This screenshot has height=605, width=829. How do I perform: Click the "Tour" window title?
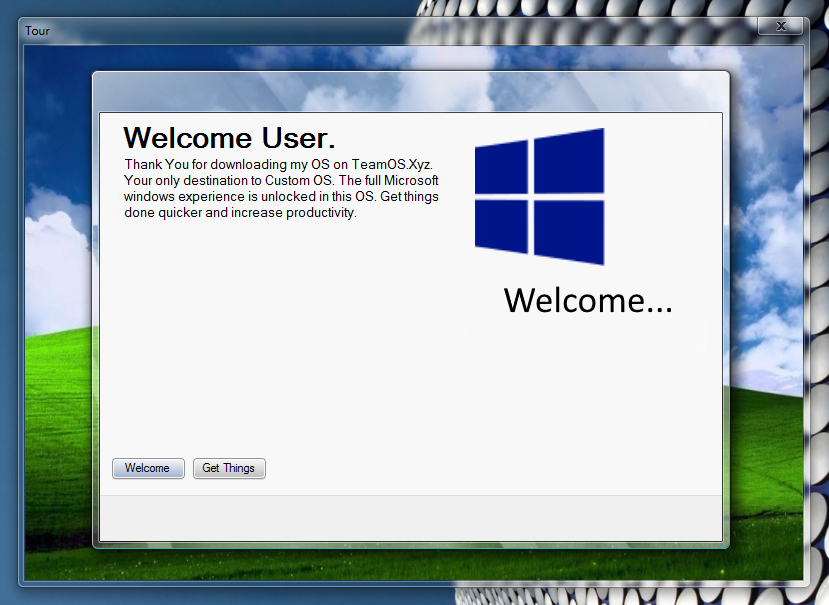(x=37, y=31)
